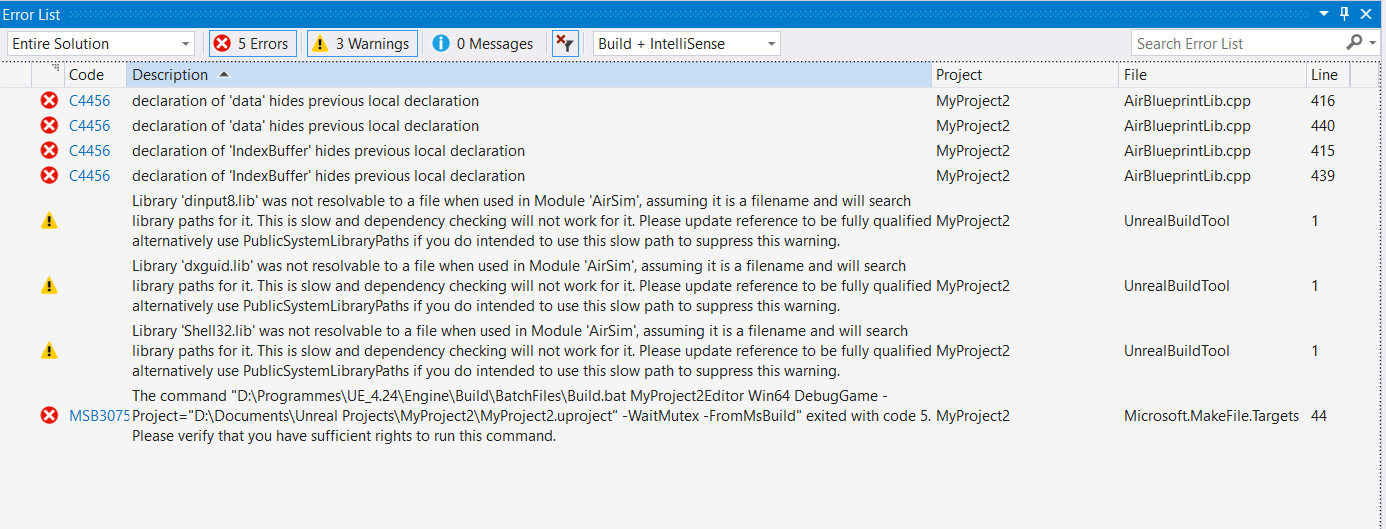Close the Error List panel
The image size is (1386, 529).
[1368, 13]
